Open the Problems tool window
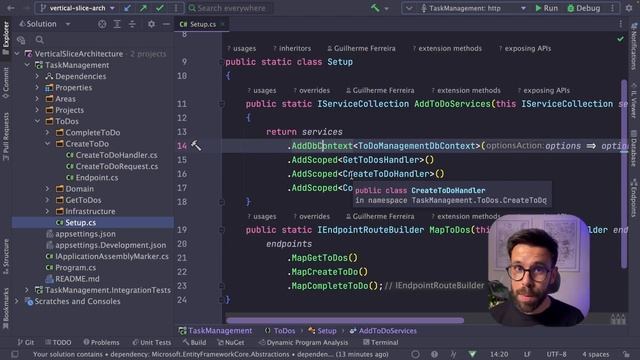 click(x=101, y=342)
